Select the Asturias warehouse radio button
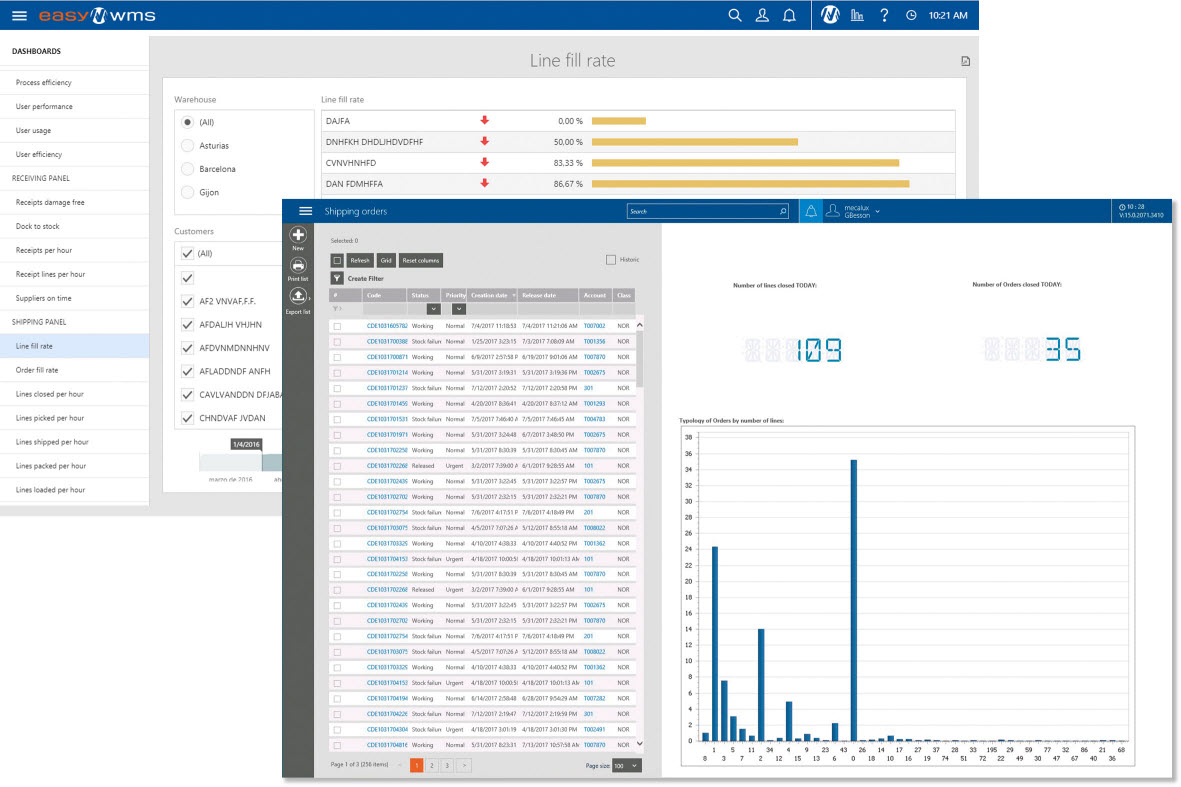Screen dimensions: 1181x787 pyautogui.click(x=188, y=146)
